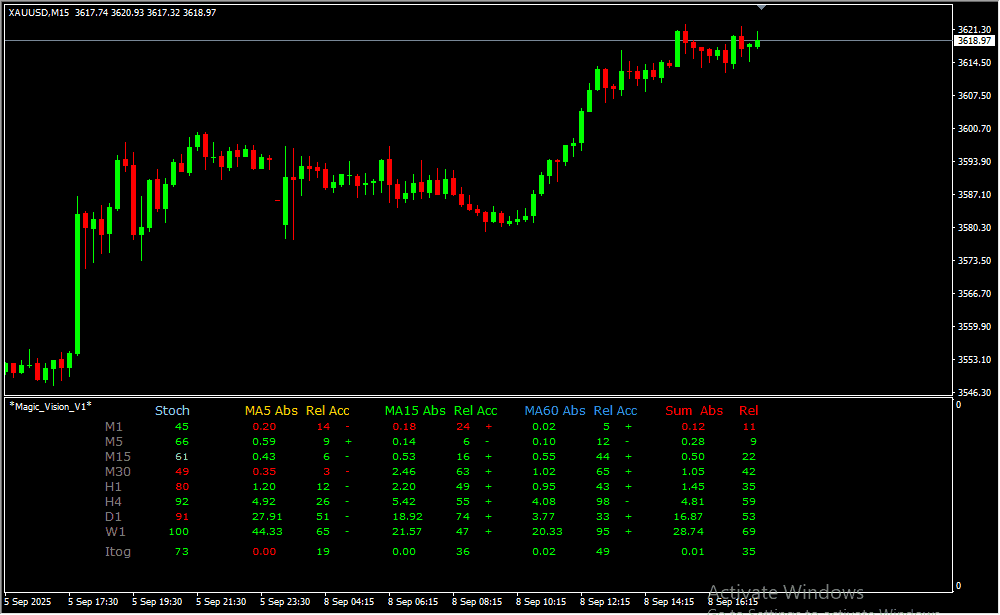The height and width of the screenshot is (615, 1000).
Task: Click the *Magic_Vision_V1* indicator name label
Action: tap(50, 405)
